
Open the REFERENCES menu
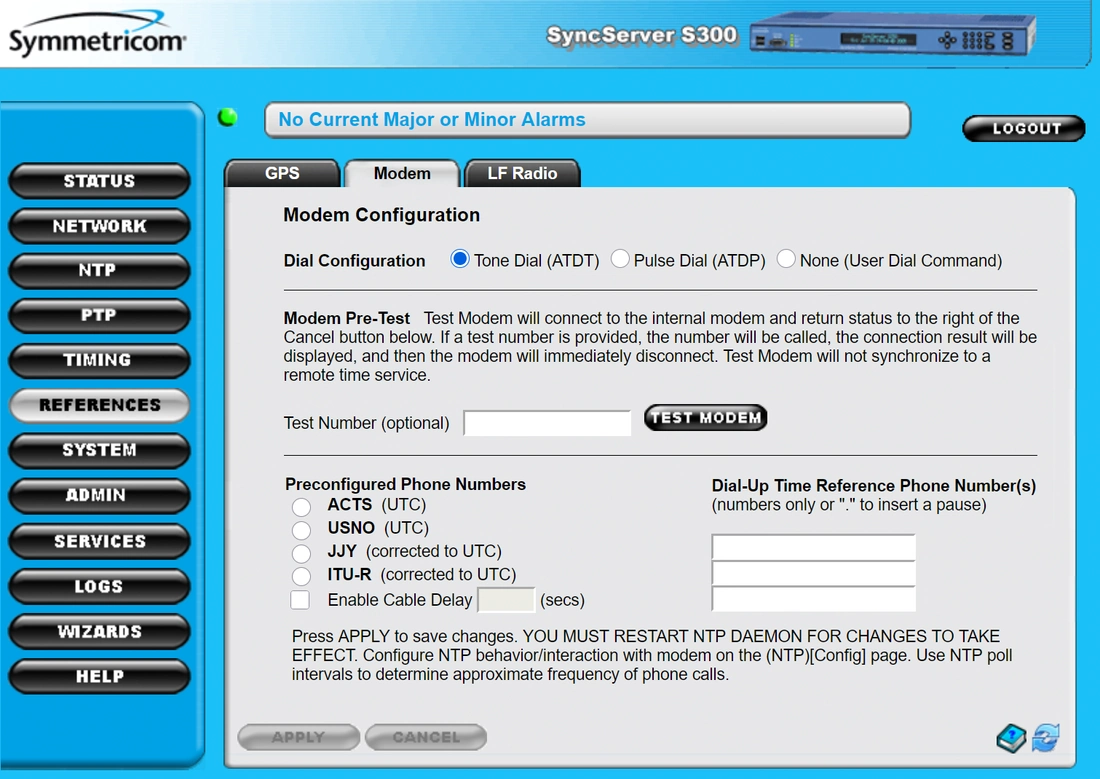coord(100,406)
